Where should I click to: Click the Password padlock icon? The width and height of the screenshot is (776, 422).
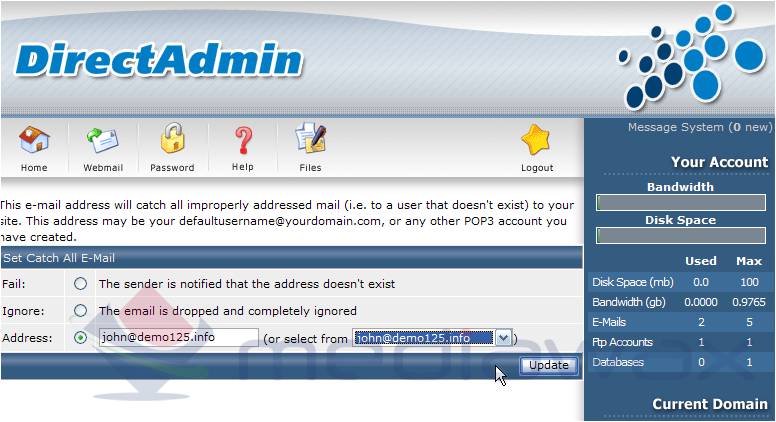pyautogui.click(x=172, y=138)
